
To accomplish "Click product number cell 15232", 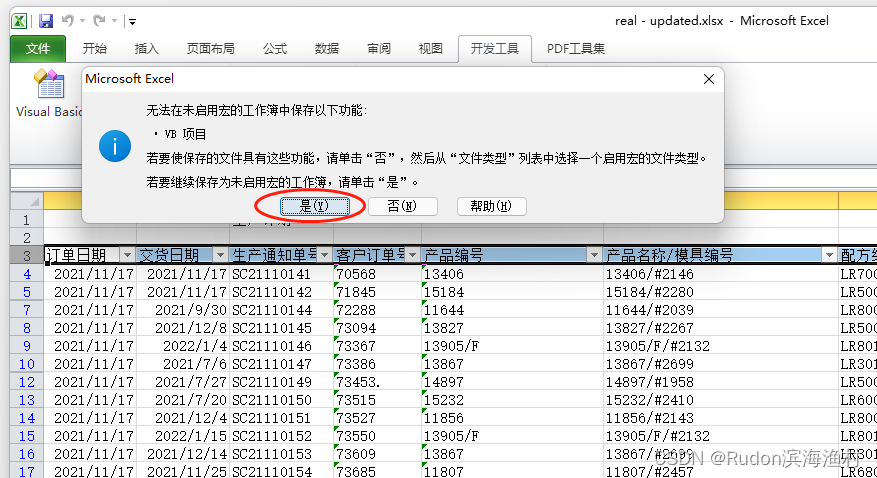I will tap(512, 400).
